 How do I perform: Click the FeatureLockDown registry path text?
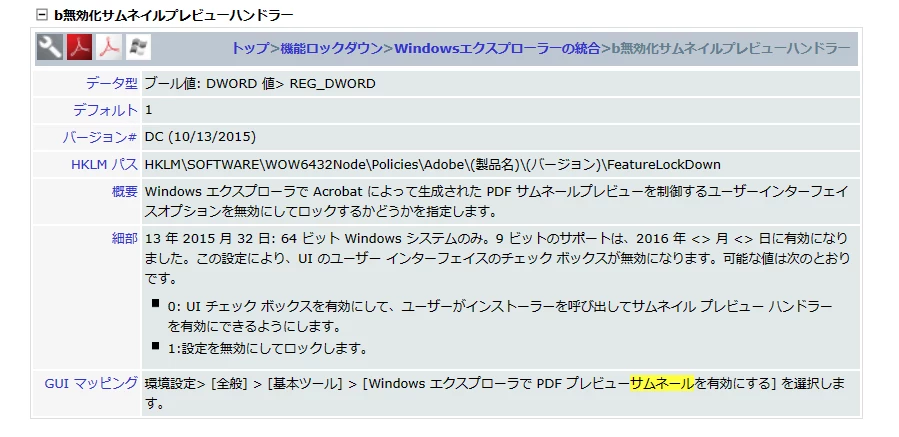(664, 165)
